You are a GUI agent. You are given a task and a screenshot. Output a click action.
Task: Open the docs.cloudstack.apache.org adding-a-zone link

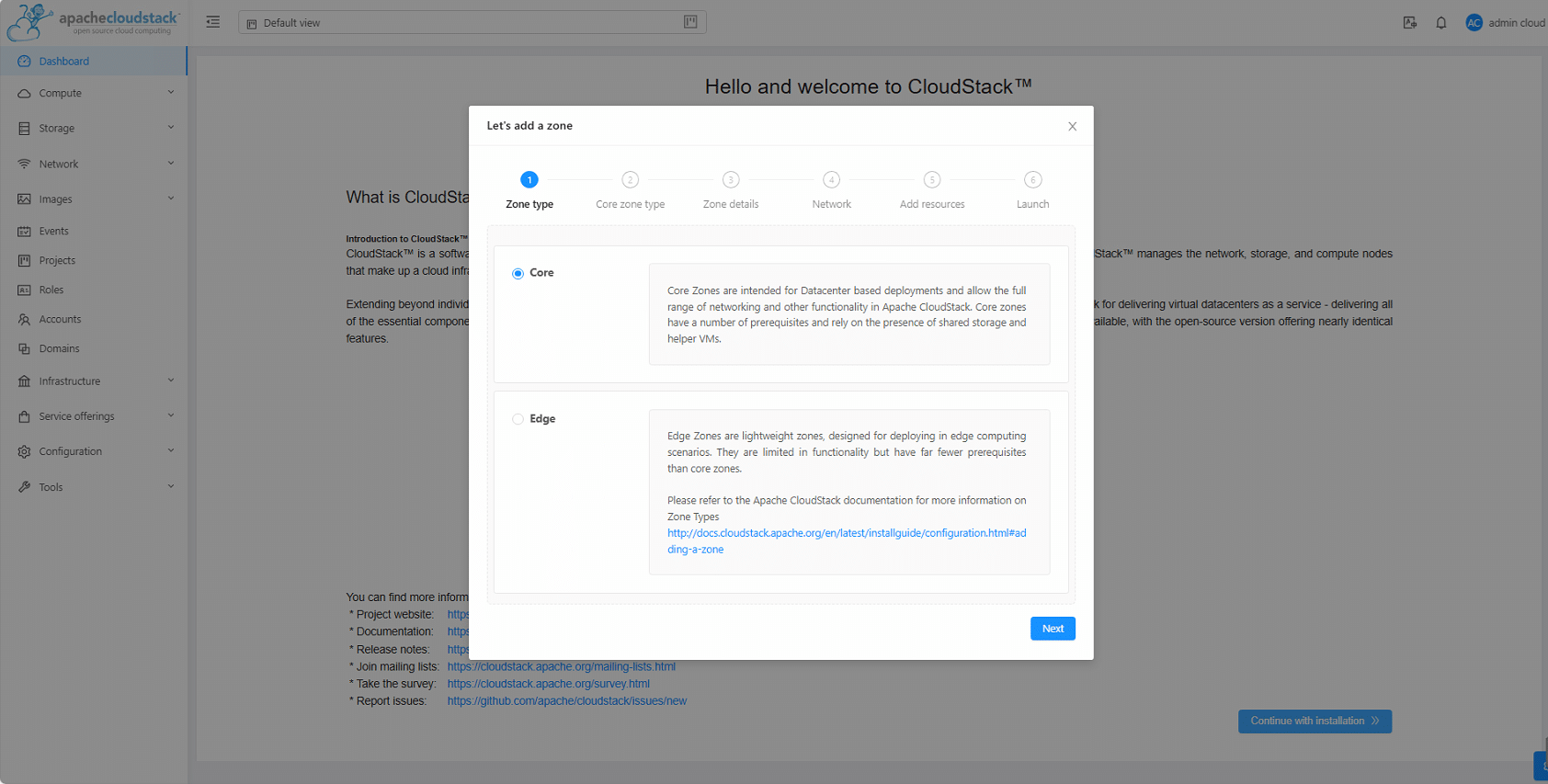847,541
